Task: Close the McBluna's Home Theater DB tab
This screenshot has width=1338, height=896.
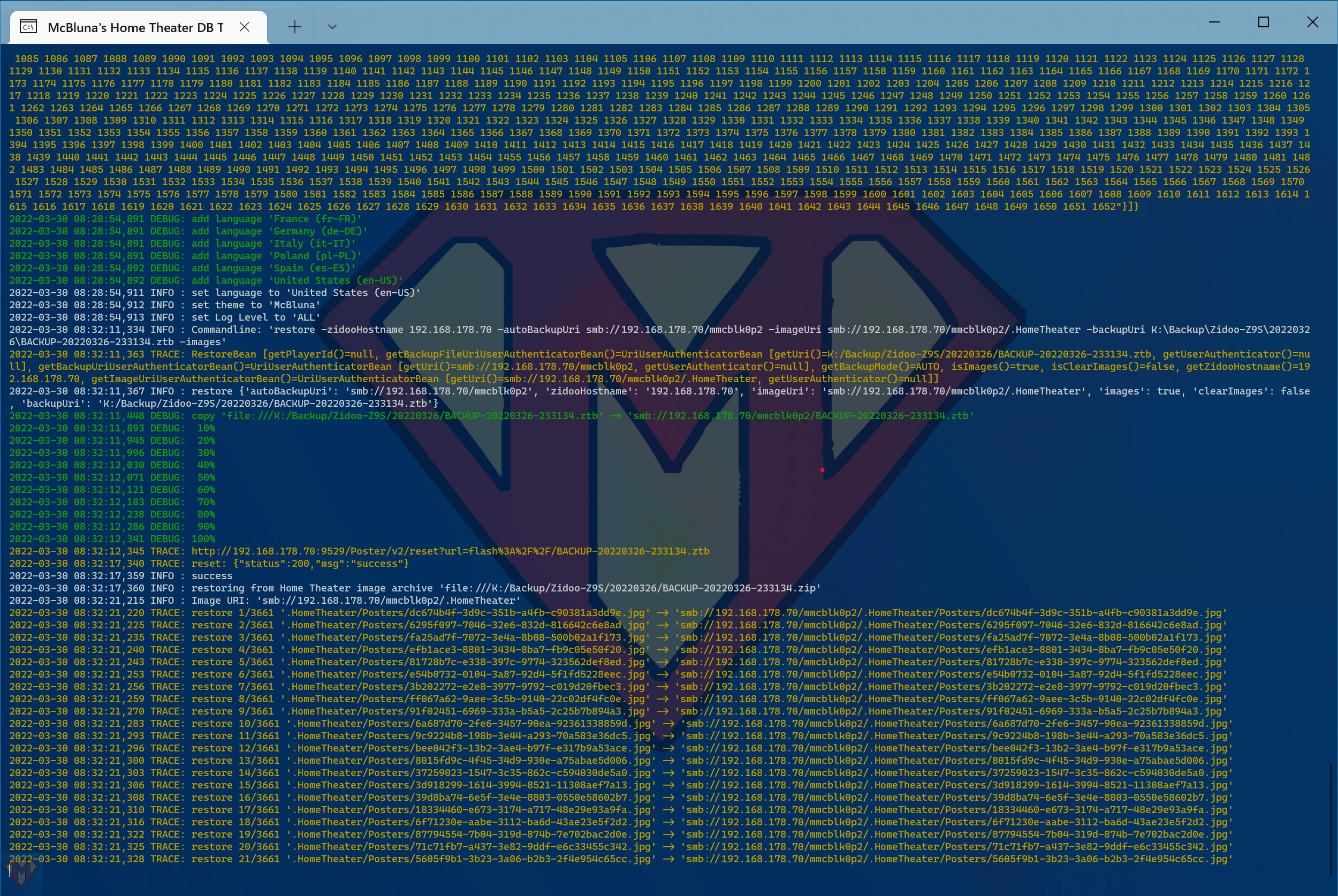Action: pos(245,27)
